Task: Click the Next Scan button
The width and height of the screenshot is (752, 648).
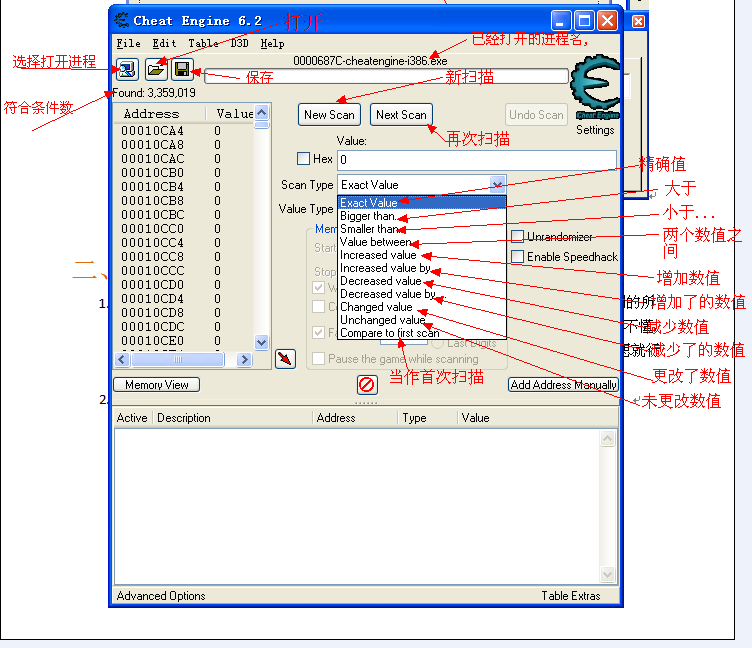Action: coord(401,115)
